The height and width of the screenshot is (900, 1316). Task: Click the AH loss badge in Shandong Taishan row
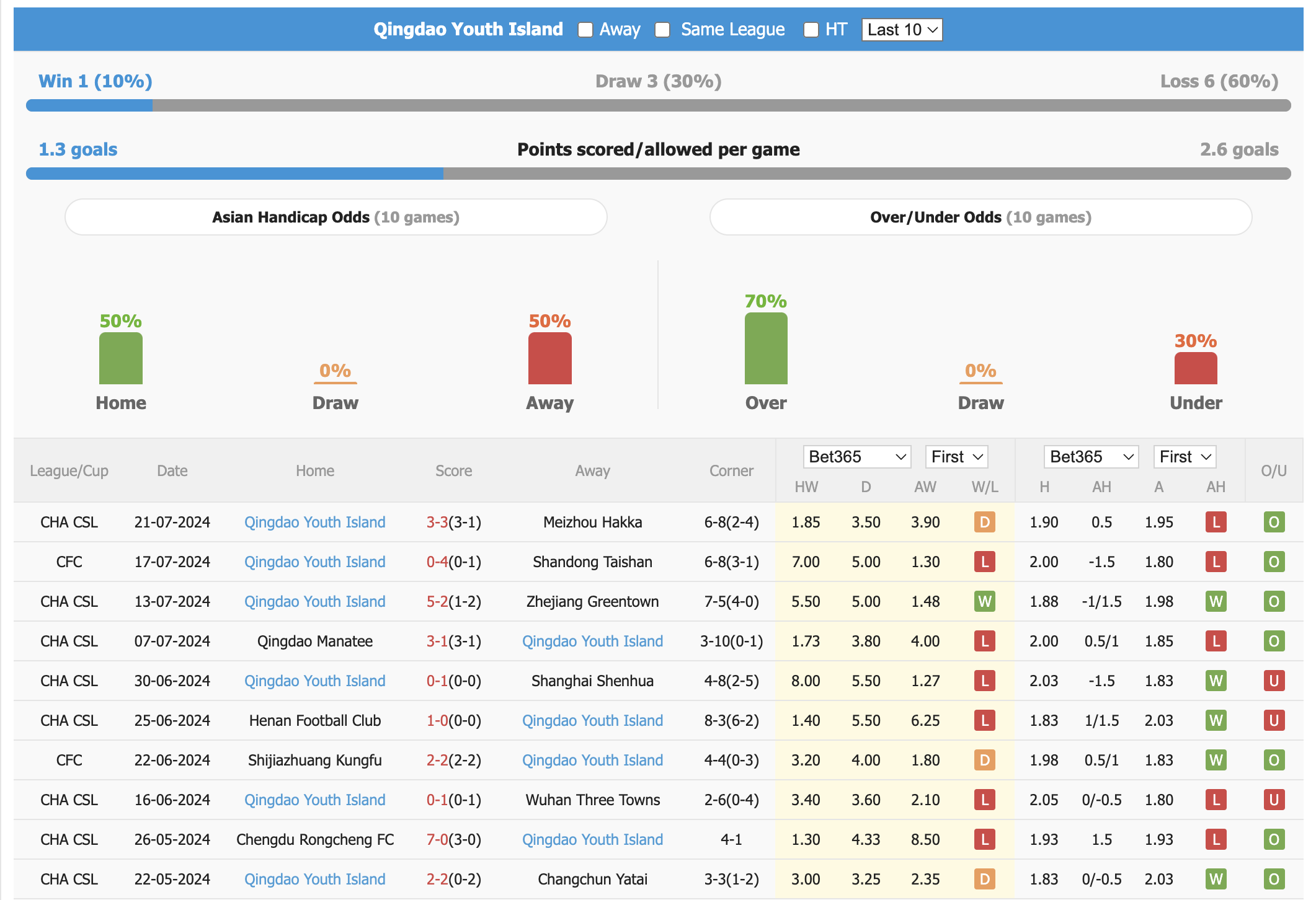coord(1216,562)
